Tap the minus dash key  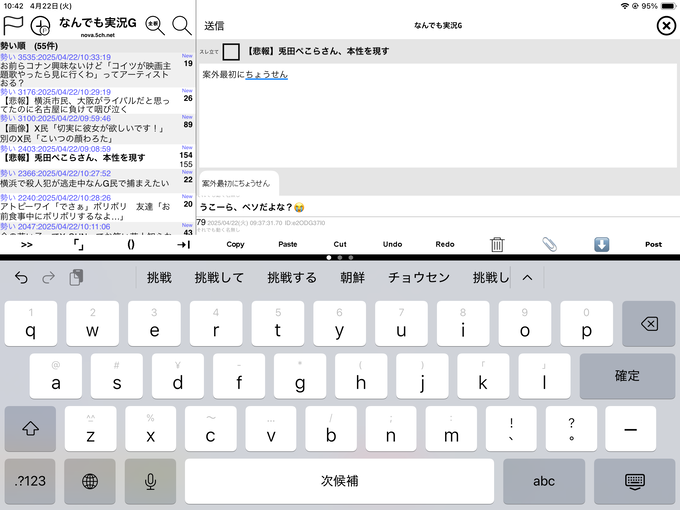tap(630, 428)
